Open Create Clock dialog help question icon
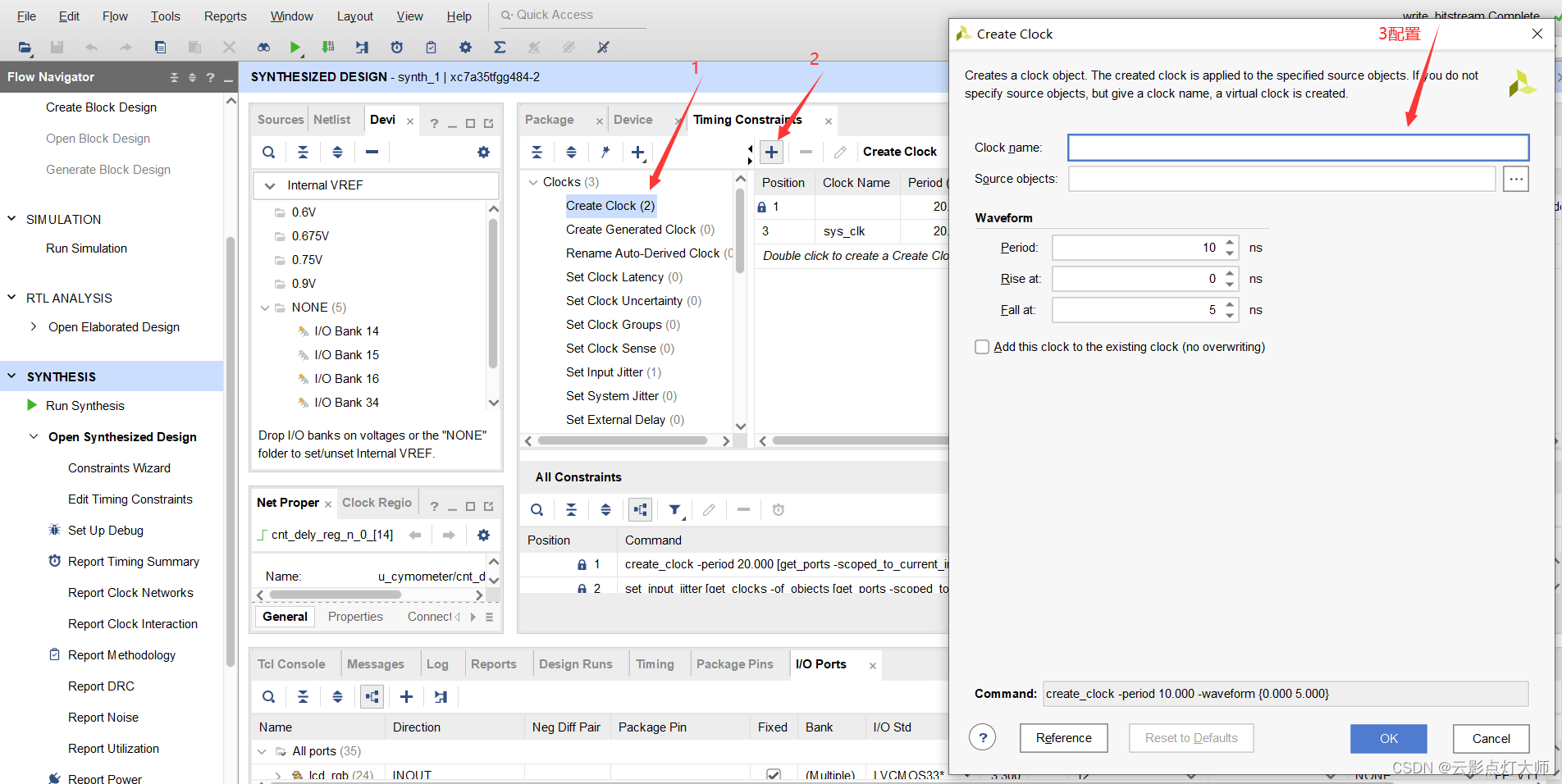This screenshot has width=1562, height=784. (983, 737)
